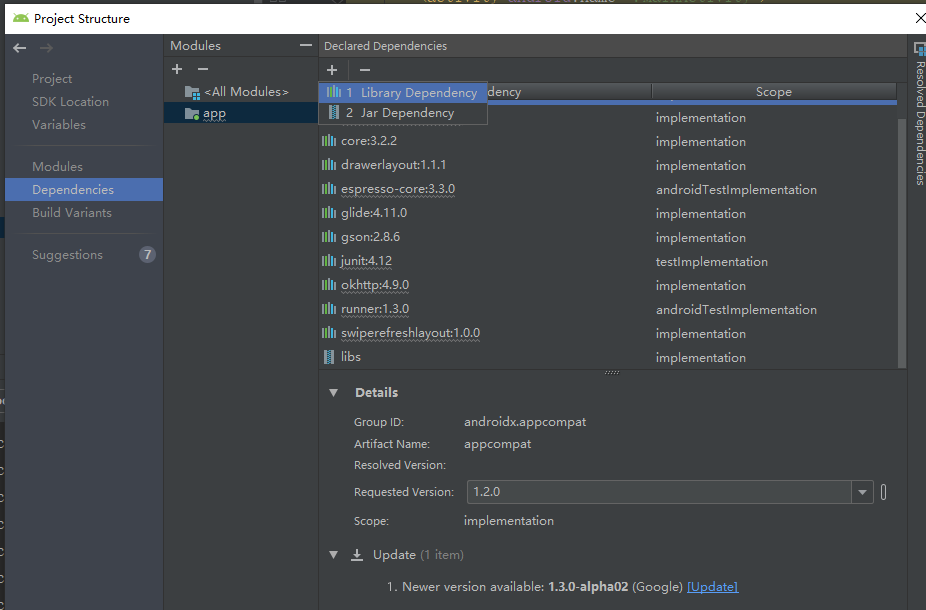Viewport: 926px width, 610px height.
Task: Click the appcompat Artifact Name value
Action: 497,444
